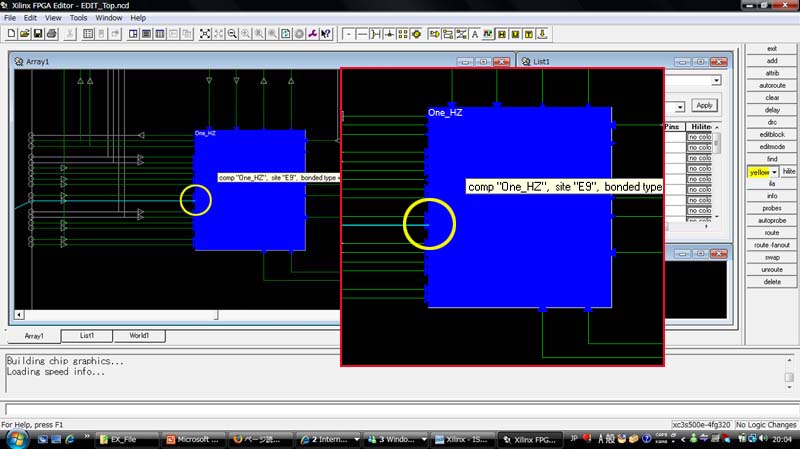This screenshot has width=800, height=449.
Task: Click the Open file toolbar icon
Action: tap(24, 34)
